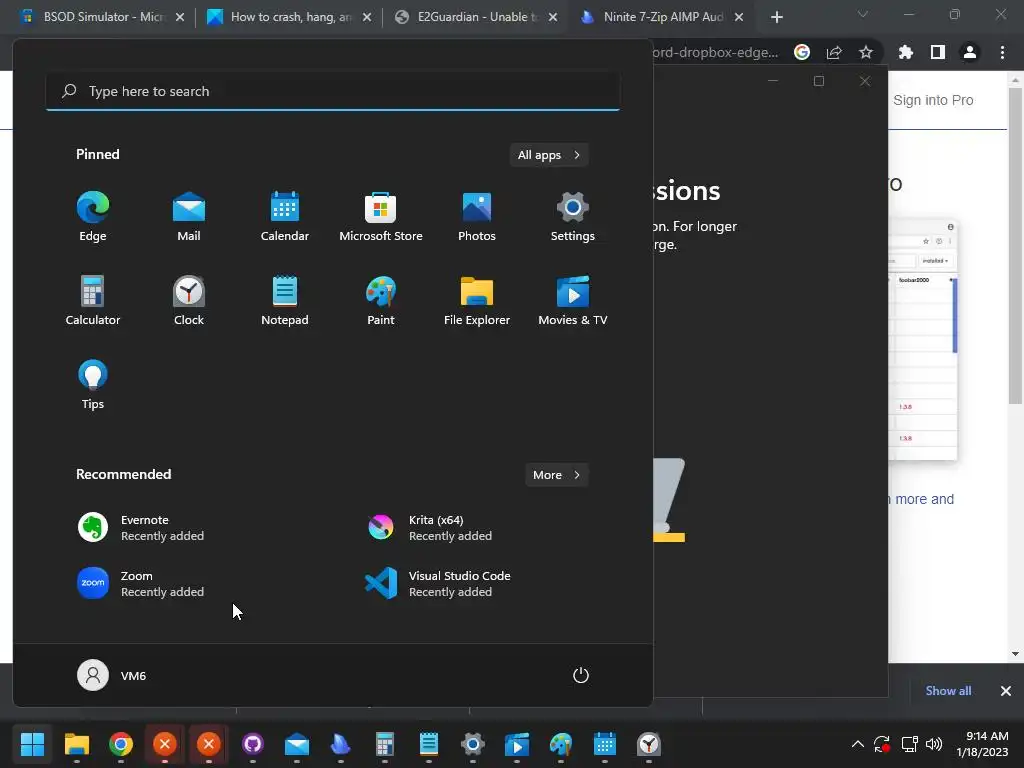Click Show all in downloads bar
The image size is (1024, 768).
(x=948, y=691)
